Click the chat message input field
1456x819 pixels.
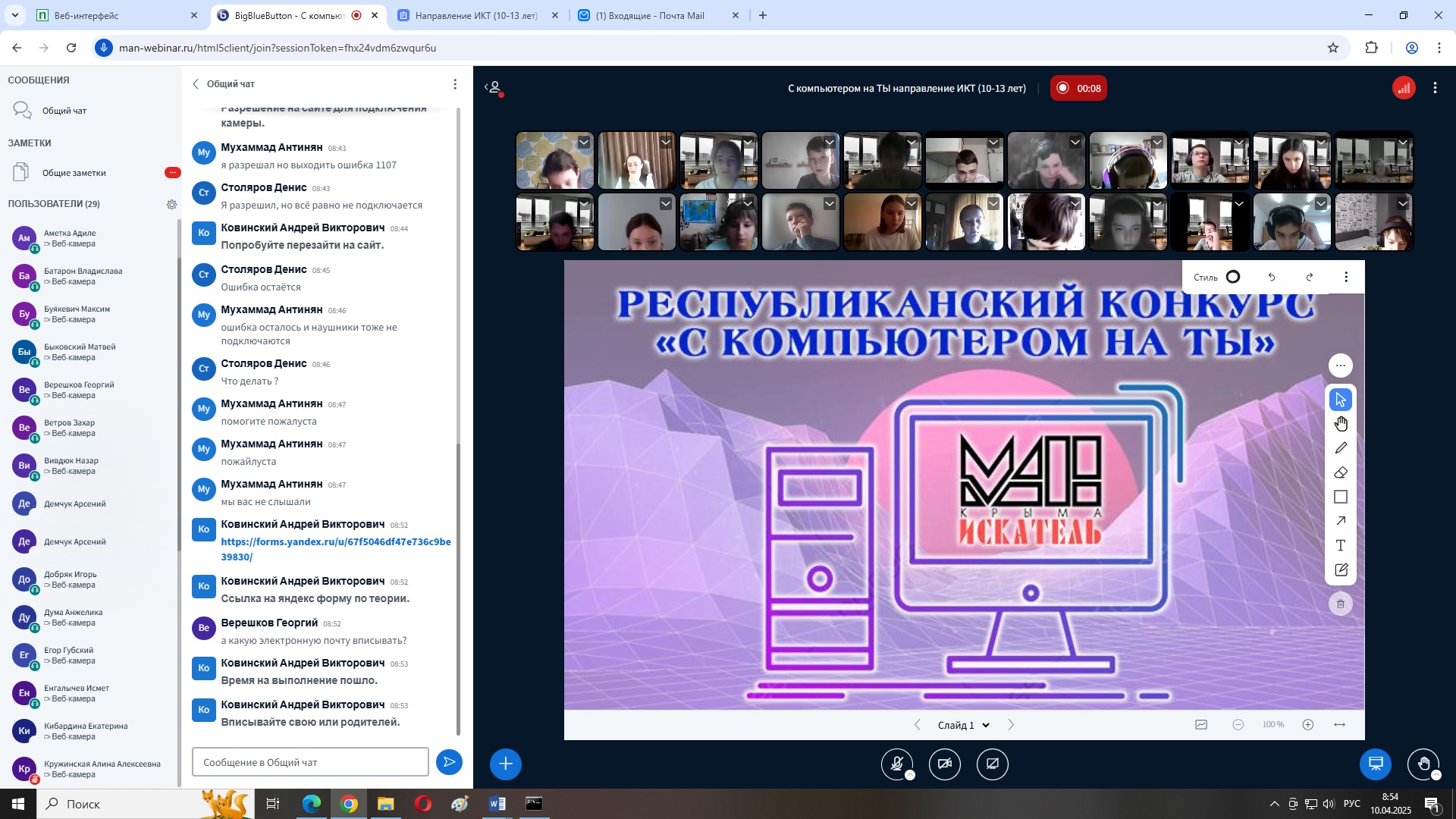coord(310,762)
